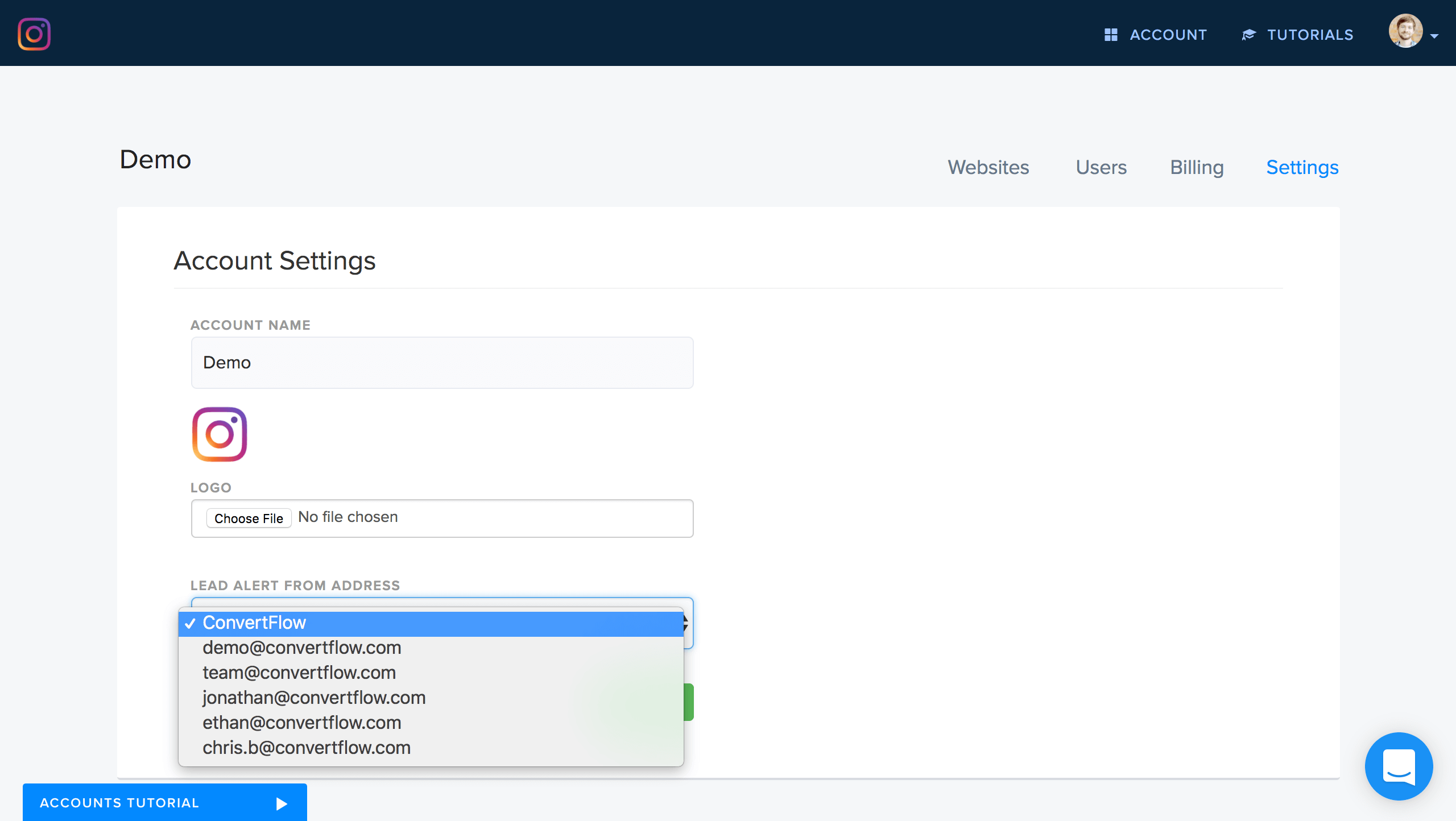The image size is (1456, 821).
Task: Click the grid icon beside ACCOUNT
Action: (x=1110, y=35)
